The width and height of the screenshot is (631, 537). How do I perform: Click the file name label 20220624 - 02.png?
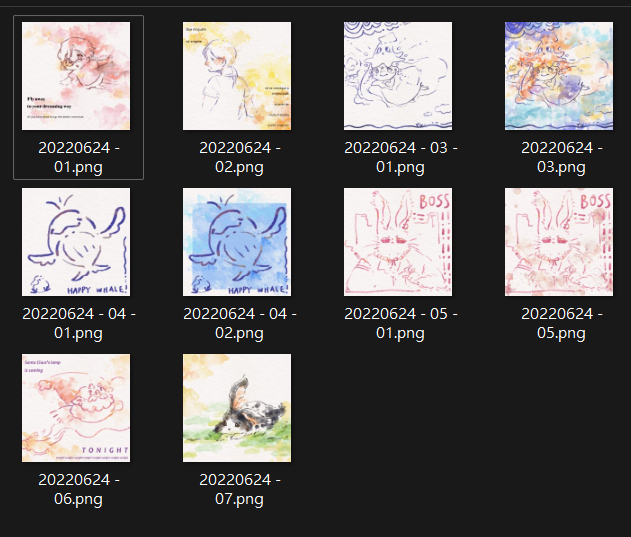(x=240, y=157)
